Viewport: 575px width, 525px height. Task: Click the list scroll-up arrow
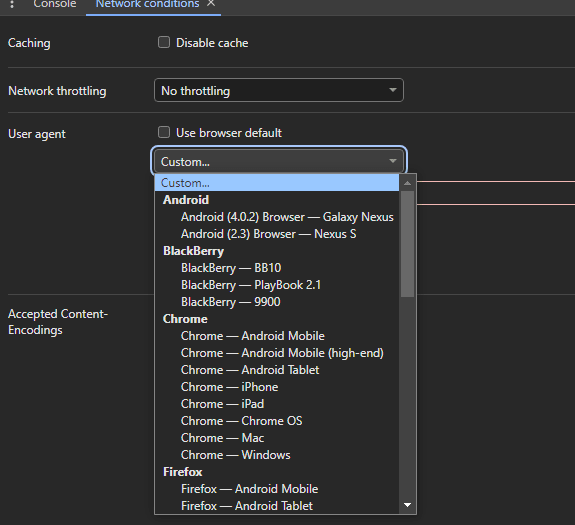point(407,183)
